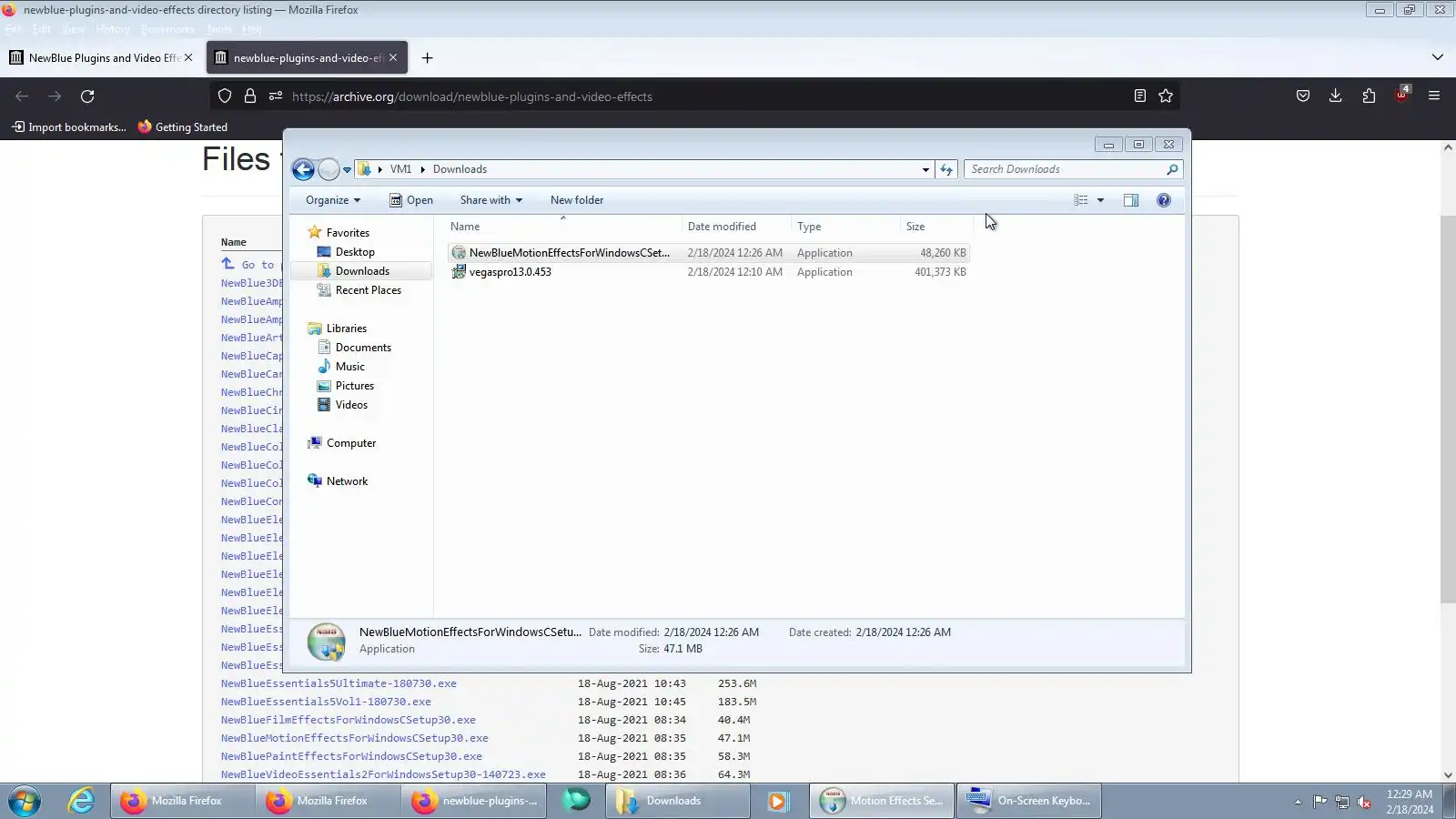This screenshot has height=819, width=1456.
Task: Bookmark this page with the star
Action: click(x=1166, y=96)
